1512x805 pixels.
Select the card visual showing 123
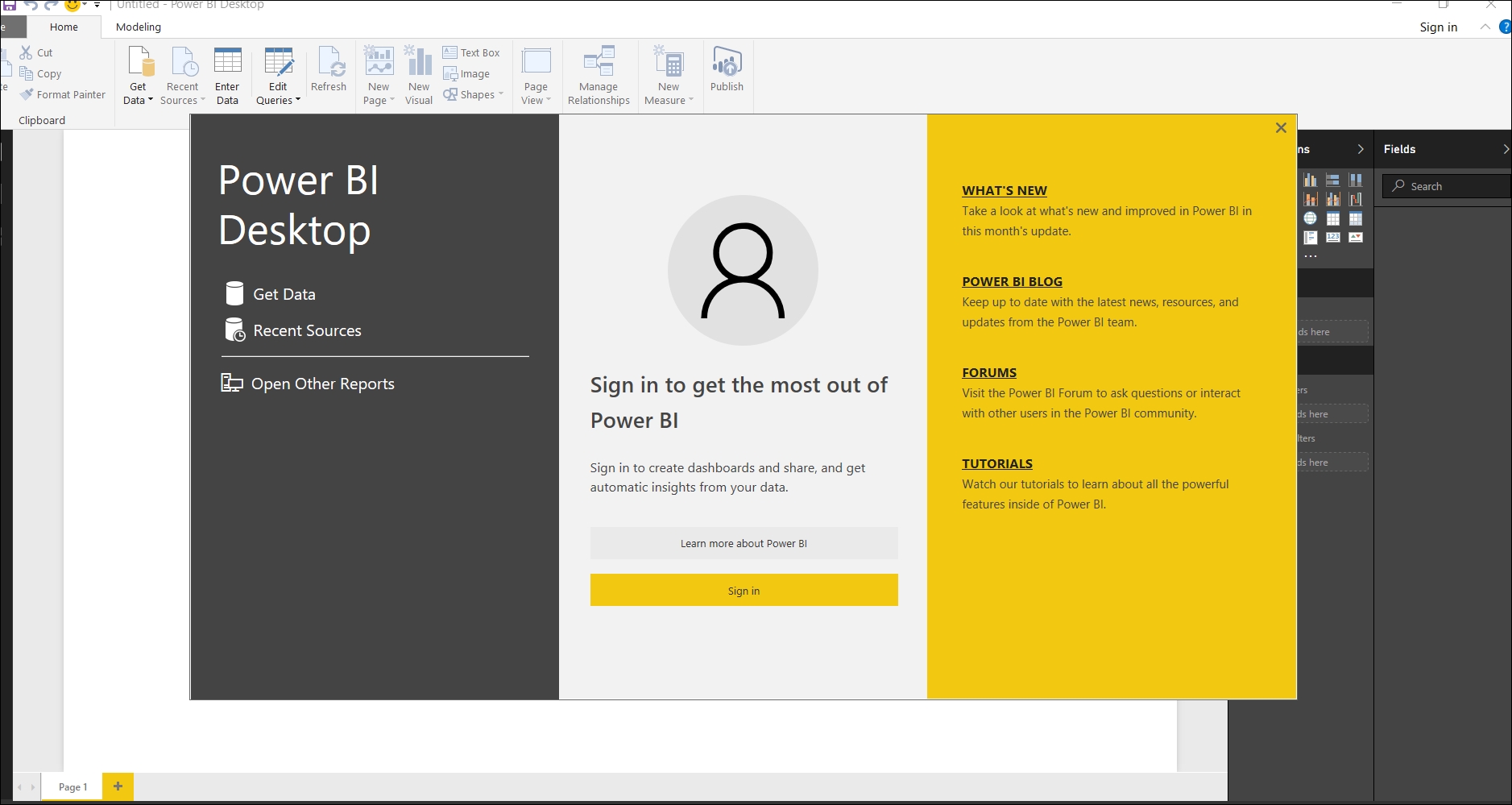(1333, 238)
